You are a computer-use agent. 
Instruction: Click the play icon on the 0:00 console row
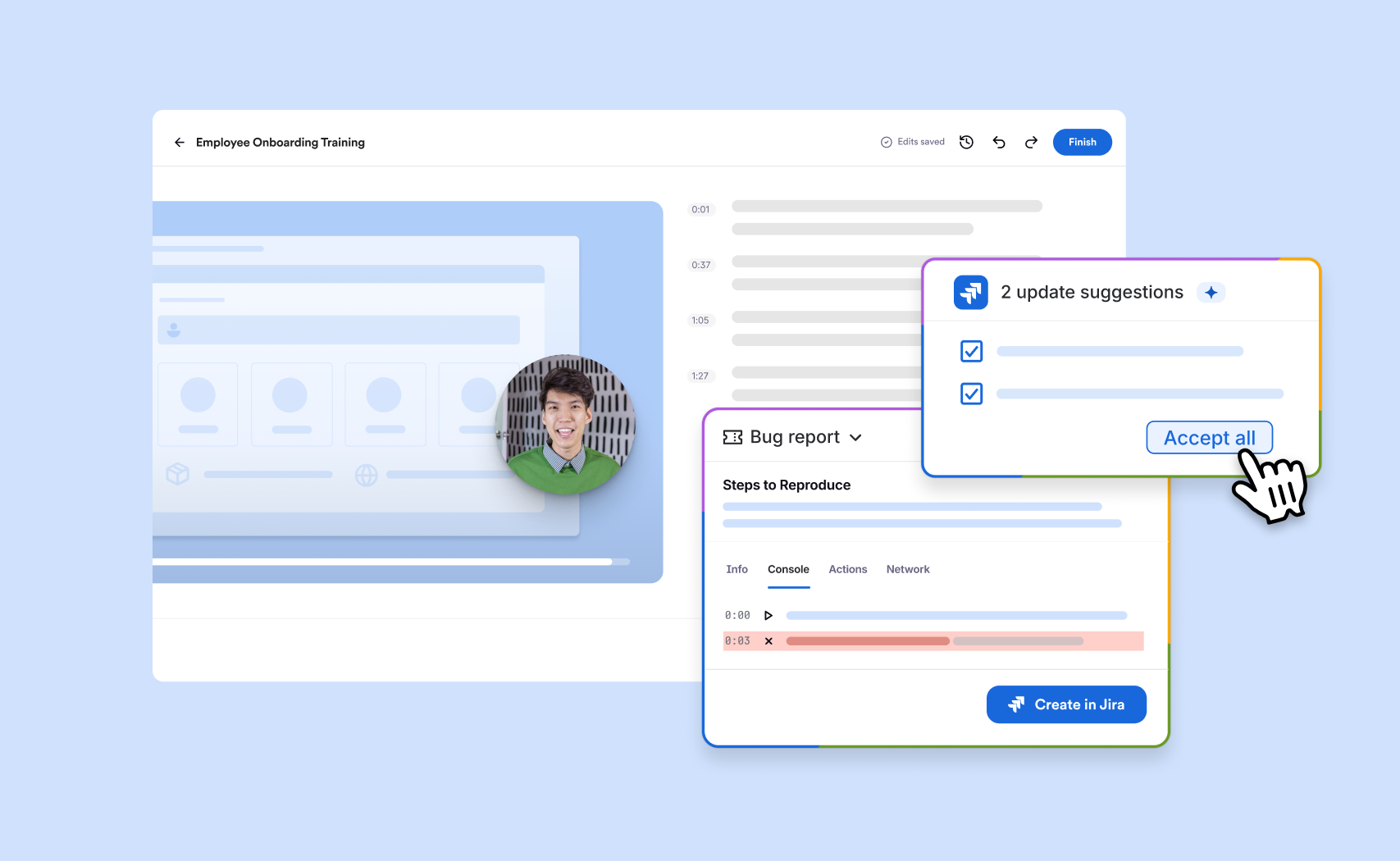pos(768,614)
